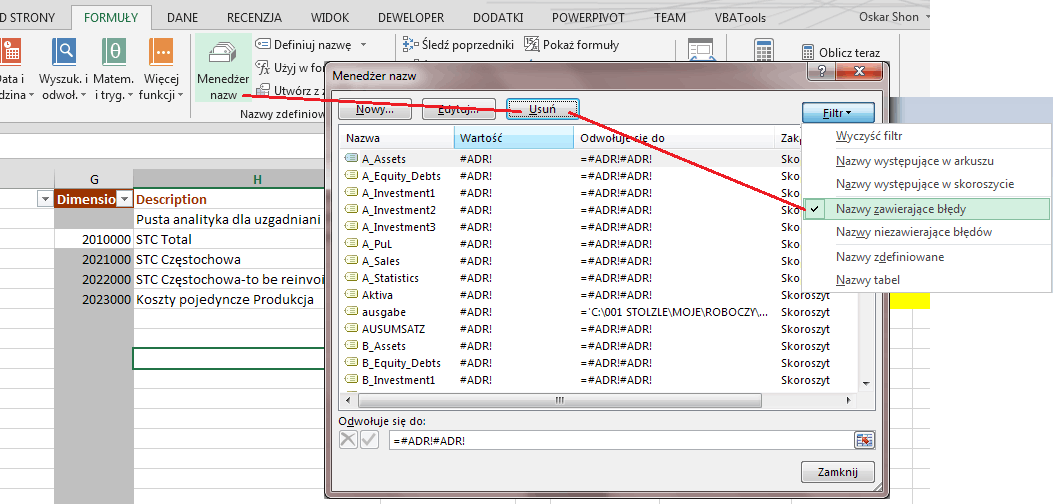Viewport: 1057px width, 504px height.
Task: Select column H header in worksheet
Action: coord(229,179)
